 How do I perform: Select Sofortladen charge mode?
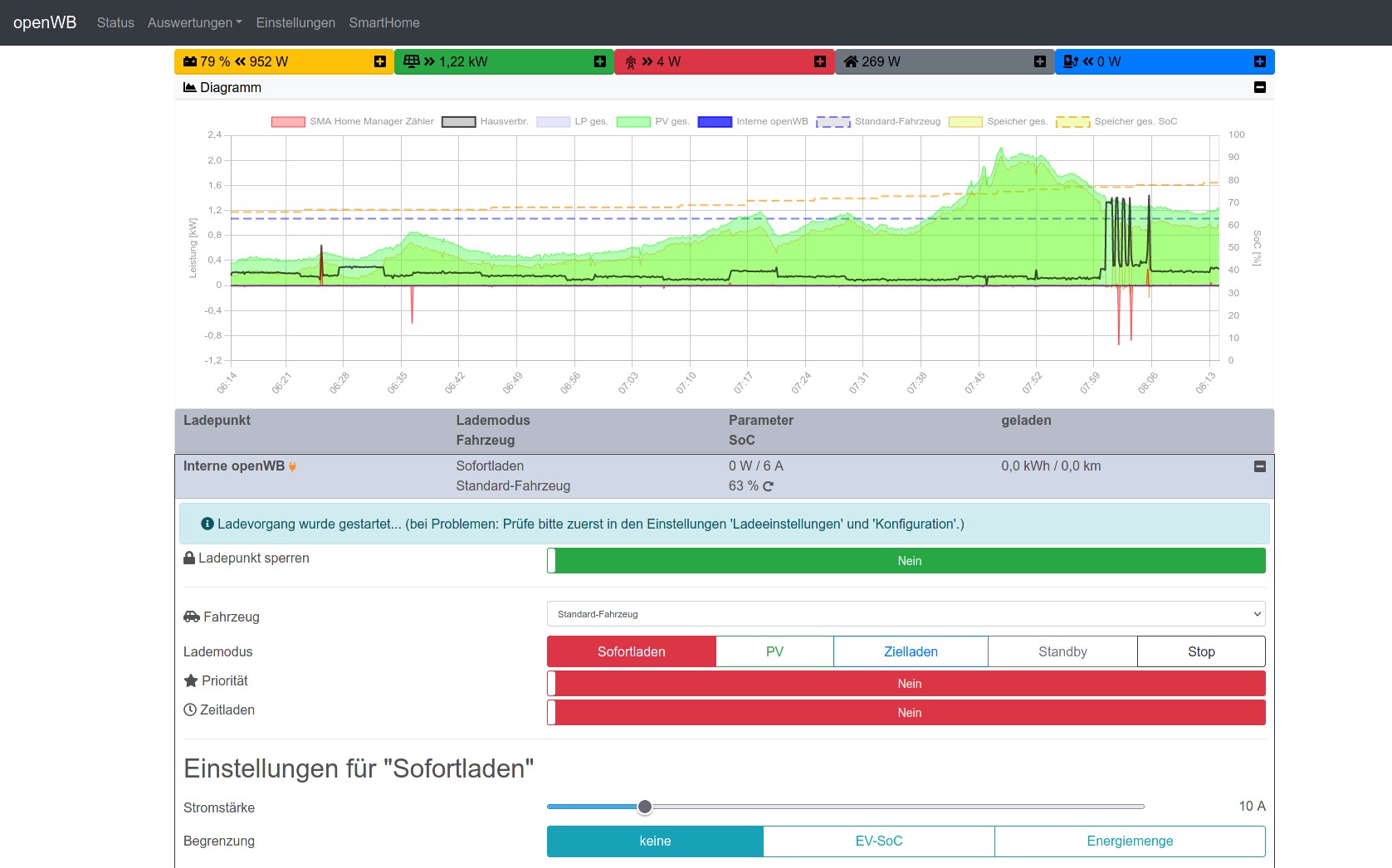click(632, 651)
